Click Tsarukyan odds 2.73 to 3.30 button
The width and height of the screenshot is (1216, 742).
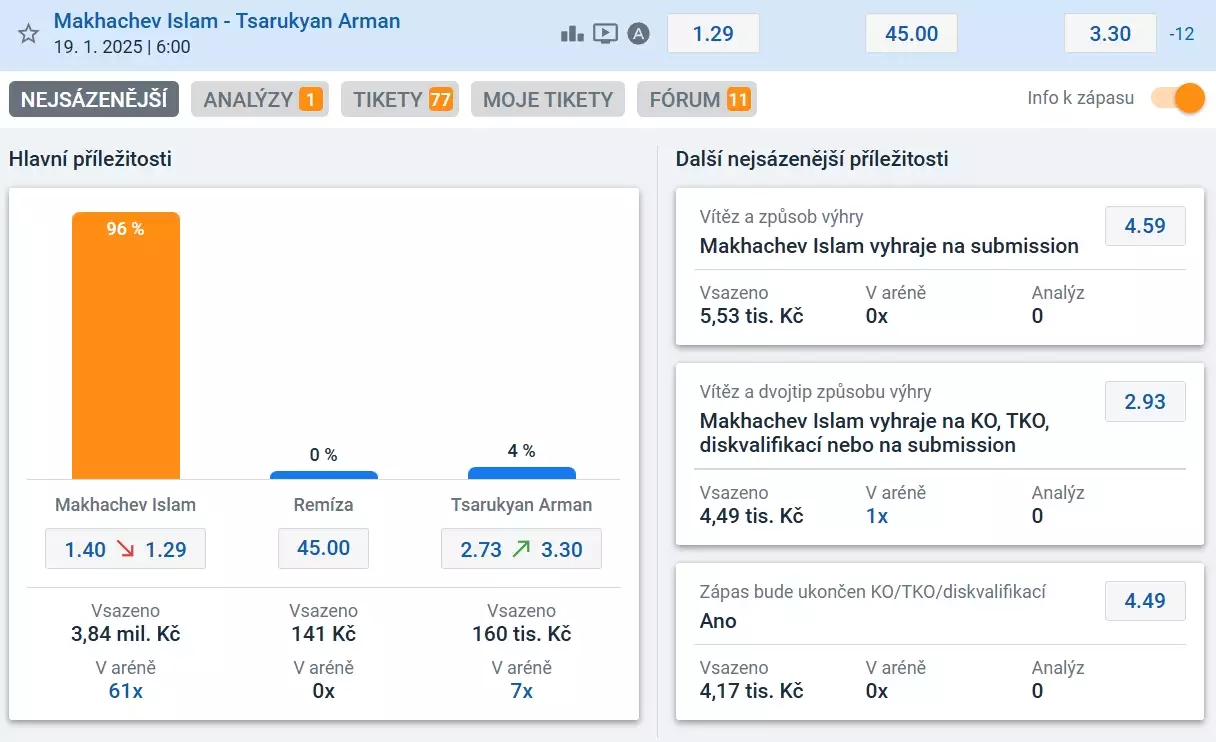521,549
